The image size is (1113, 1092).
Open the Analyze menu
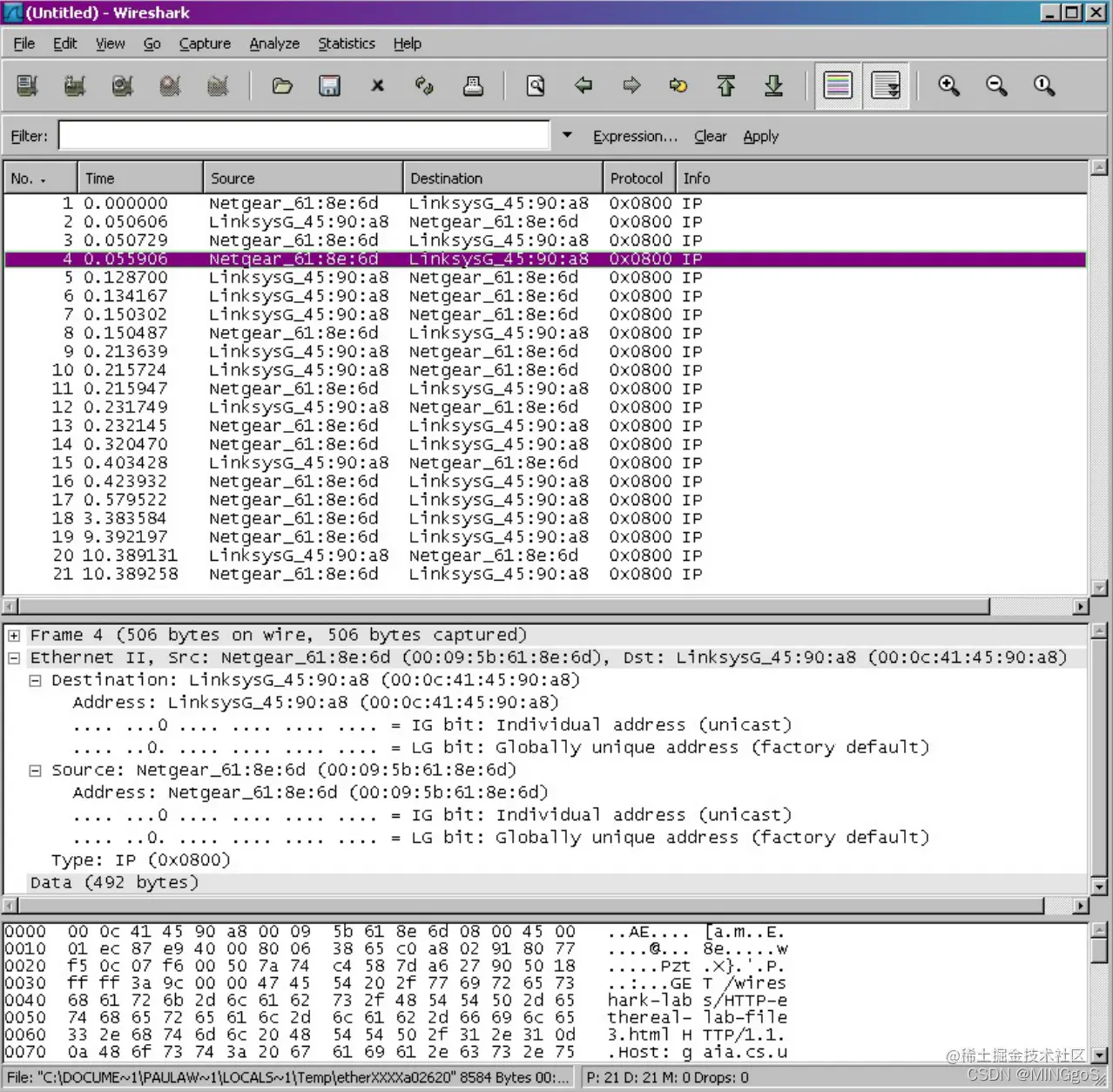pyautogui.click(x=274, y=44)
